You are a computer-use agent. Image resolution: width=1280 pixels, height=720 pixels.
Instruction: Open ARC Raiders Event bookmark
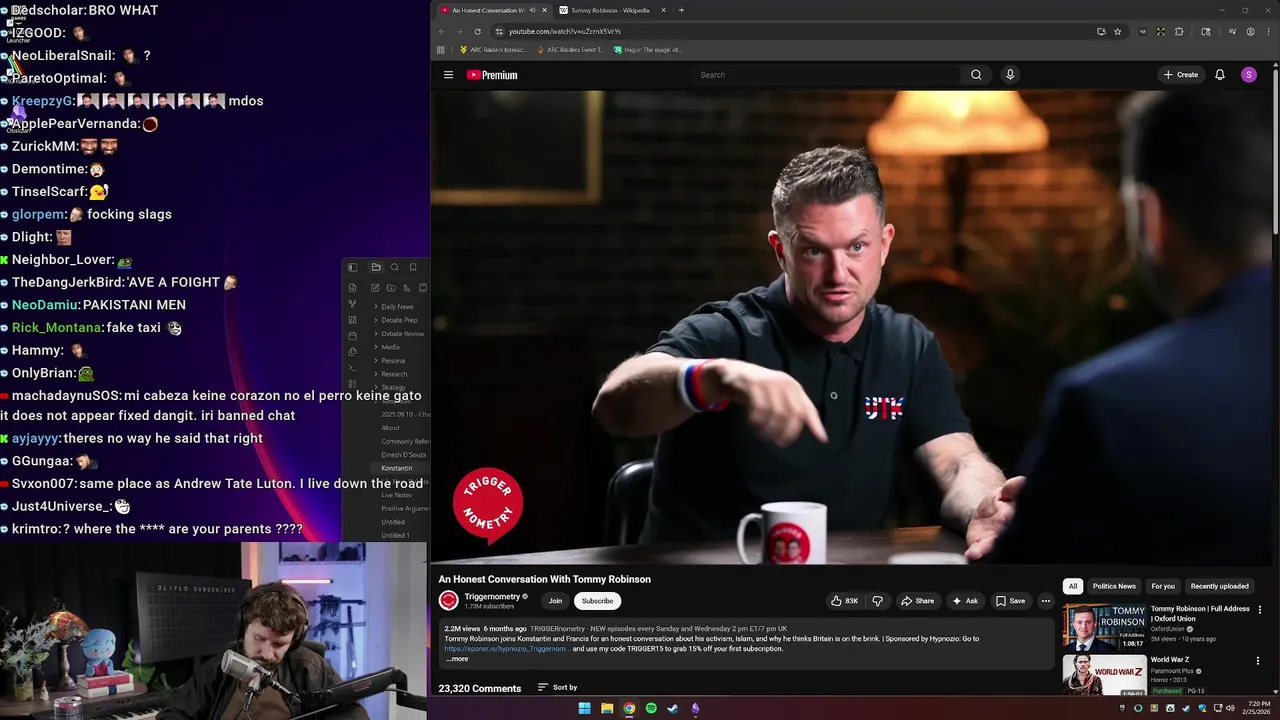572,50
